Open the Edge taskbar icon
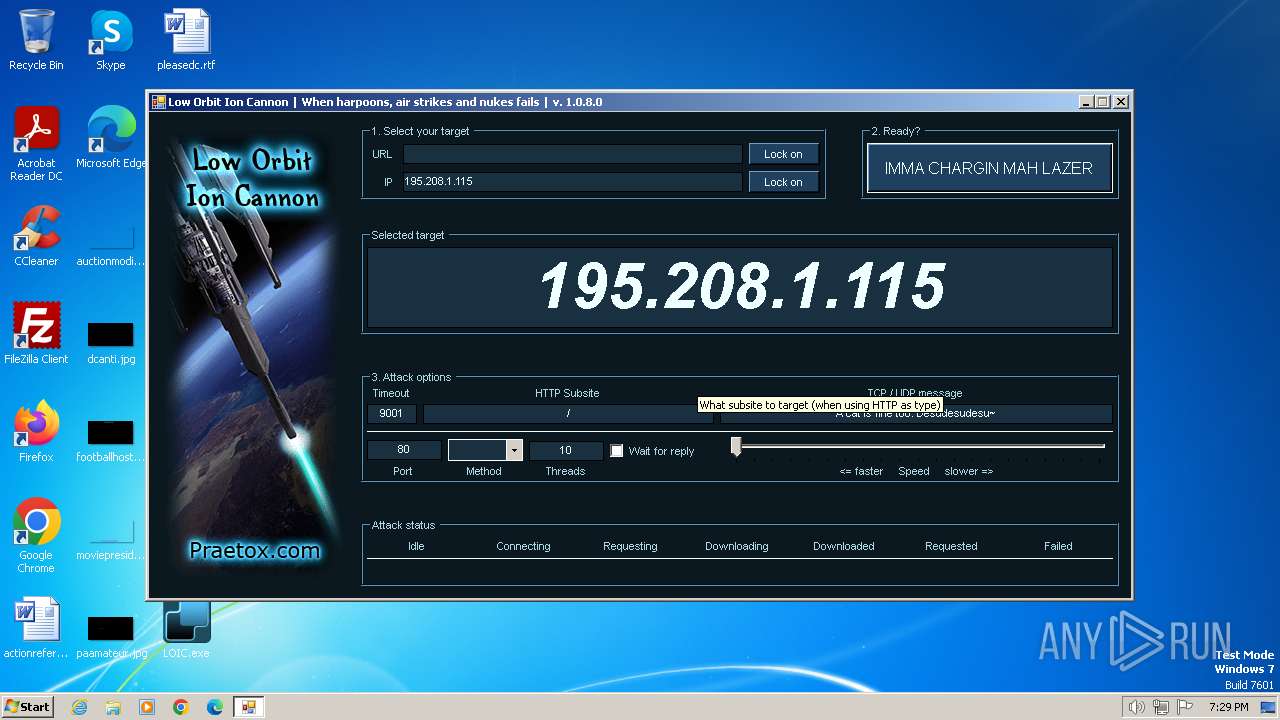1280x720 pixels. pyautogui.click(x=215, y=707)
